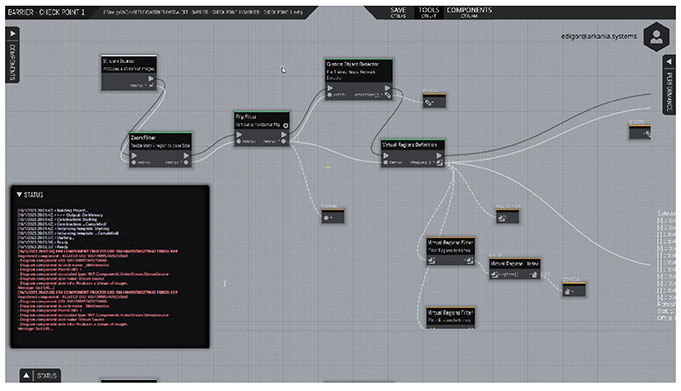Select the Flip Filter node title
Viewport: 681px width, 391px height.
(x=246, y=117)
